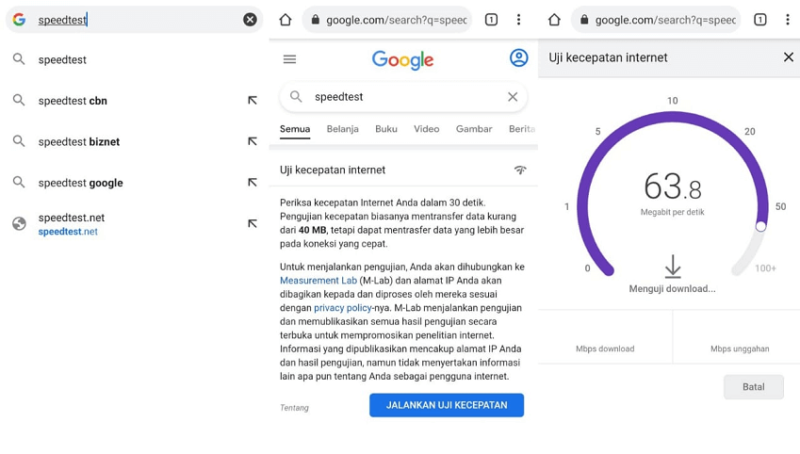Switch to the Belanja tab
Image resolution: width=800 pixels, height=454 pixels.
342,129
